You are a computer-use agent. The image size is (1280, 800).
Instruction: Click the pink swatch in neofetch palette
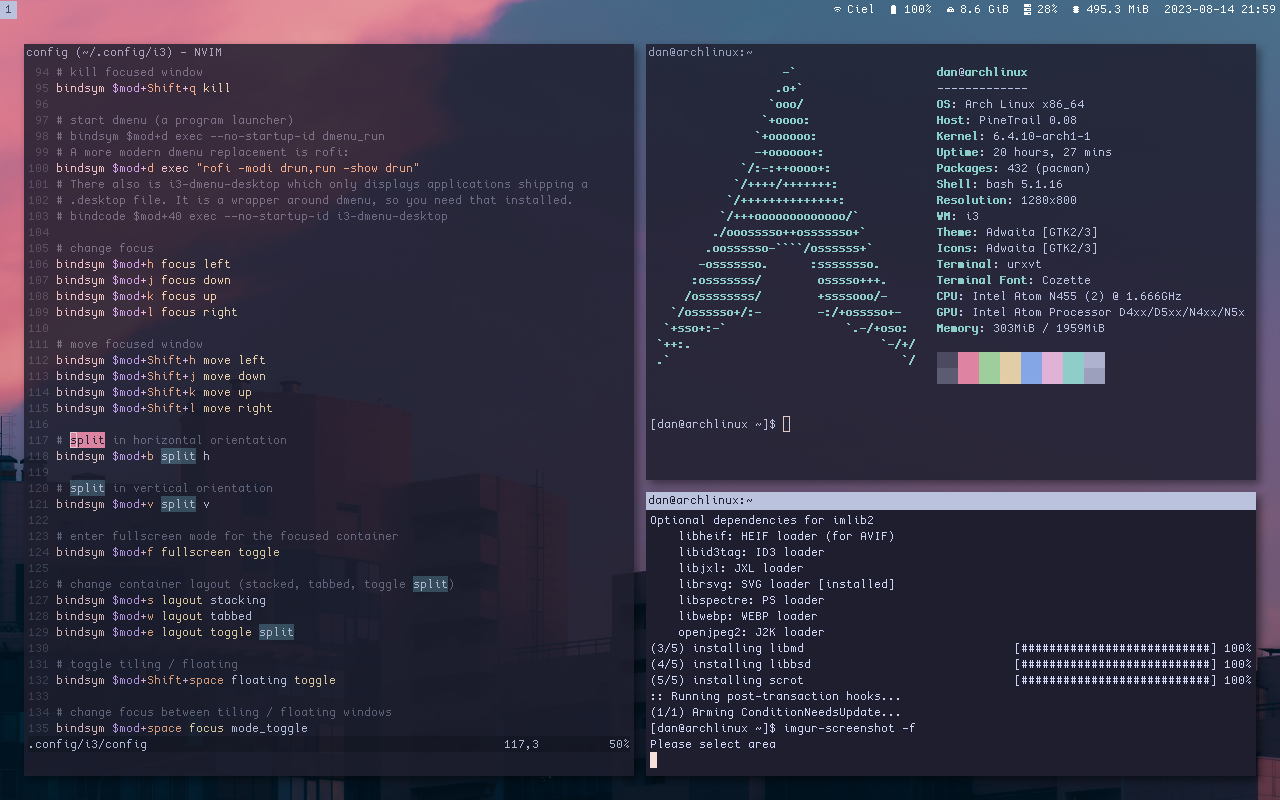click(x=968, y=368)
